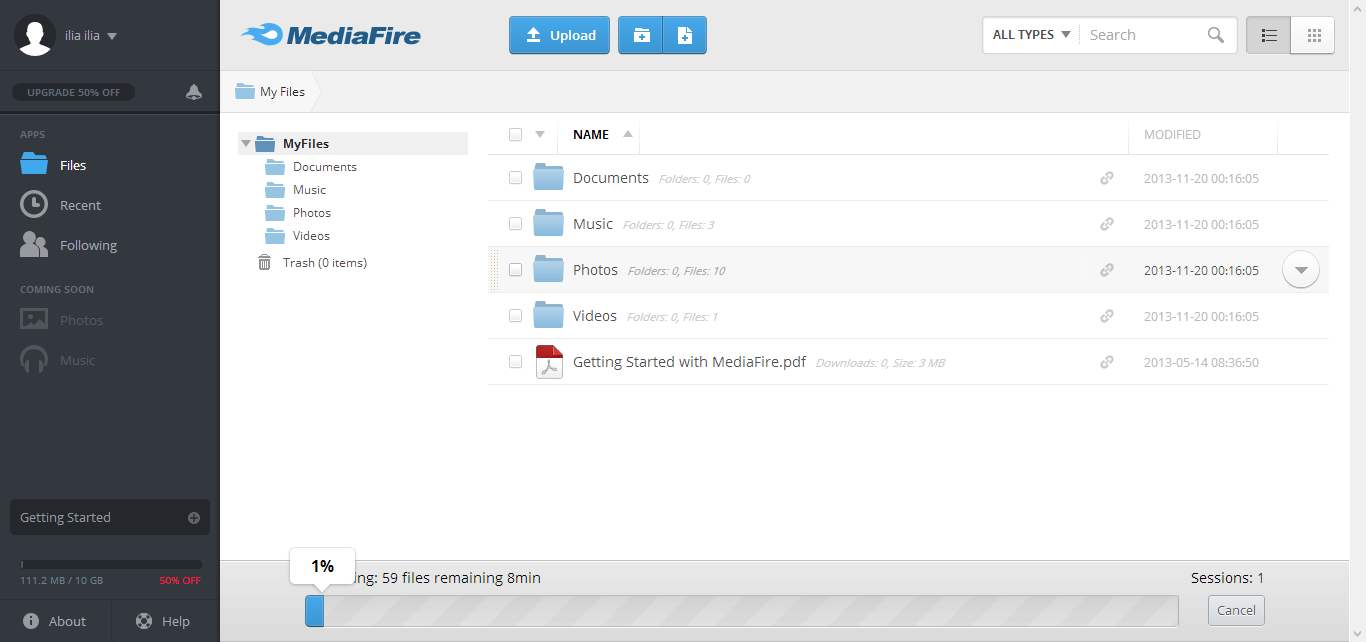Sort by MODIFIED column header

pos(1172,134)
